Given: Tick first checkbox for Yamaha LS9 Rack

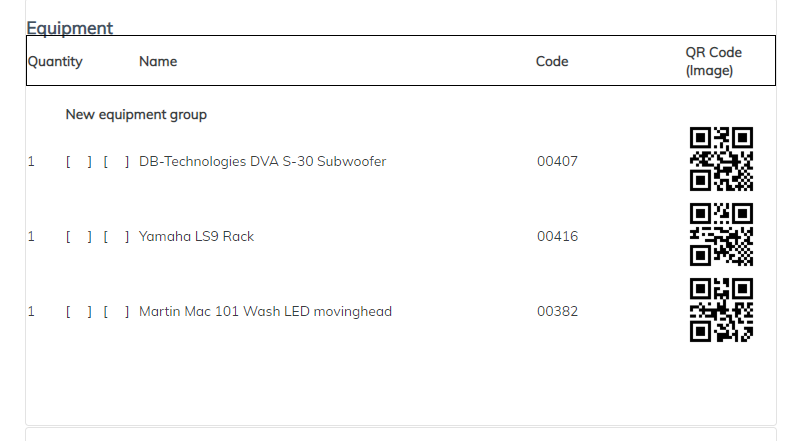Looking at the screenshot, I should click(x=79, y=237).
